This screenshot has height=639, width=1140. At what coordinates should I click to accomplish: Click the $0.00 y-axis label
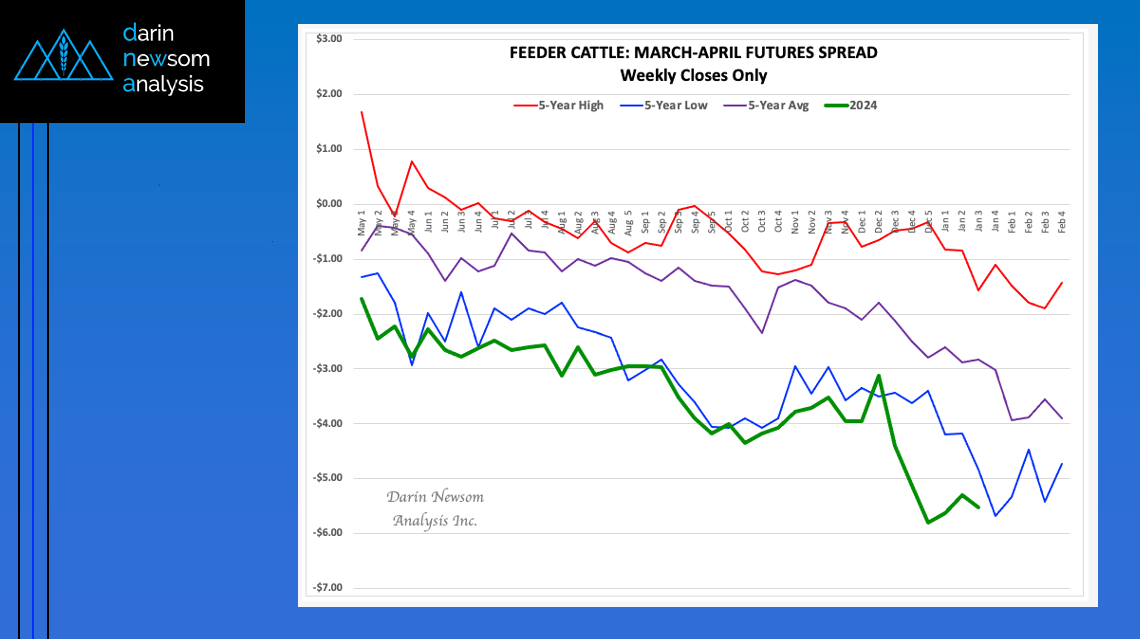(x=329, y=204)
